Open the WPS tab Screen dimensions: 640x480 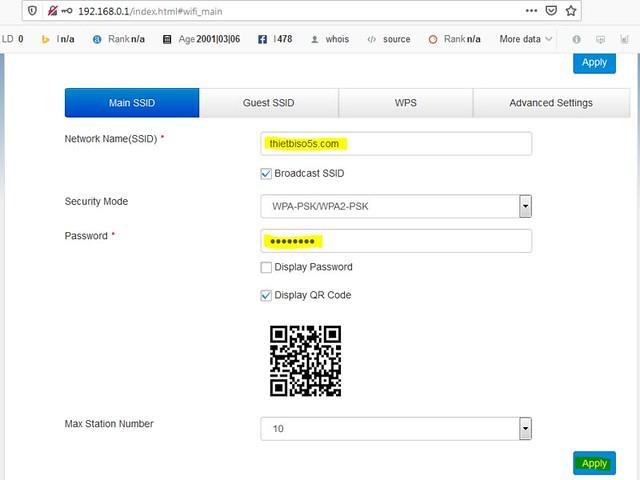tap(405, 103)
